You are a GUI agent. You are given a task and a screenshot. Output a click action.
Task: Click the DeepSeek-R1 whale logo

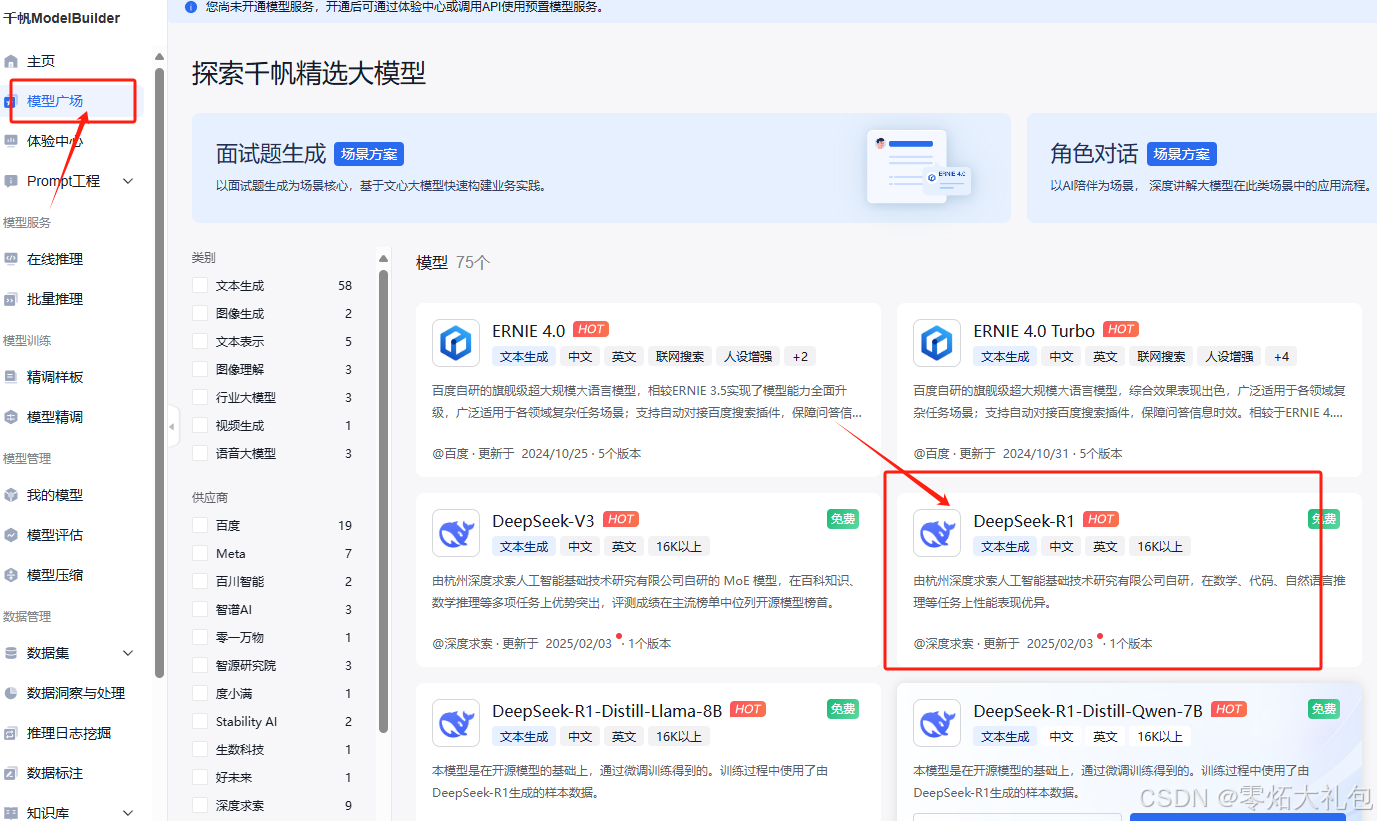coord(937,533)
